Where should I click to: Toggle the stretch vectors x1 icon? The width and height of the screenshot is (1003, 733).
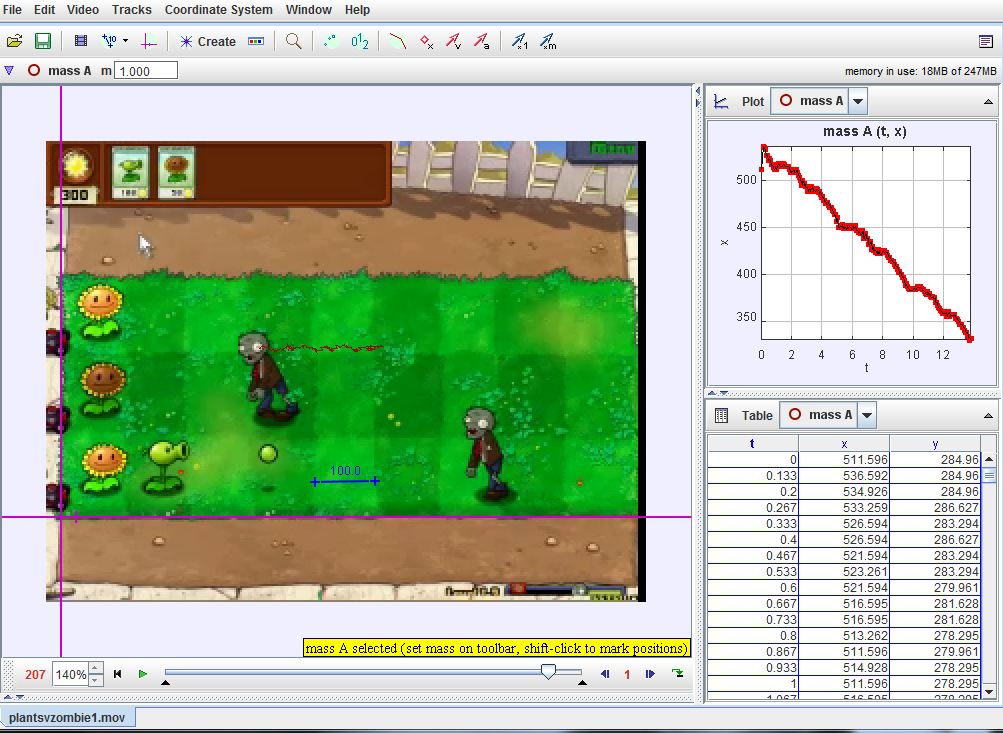(519, 42)
